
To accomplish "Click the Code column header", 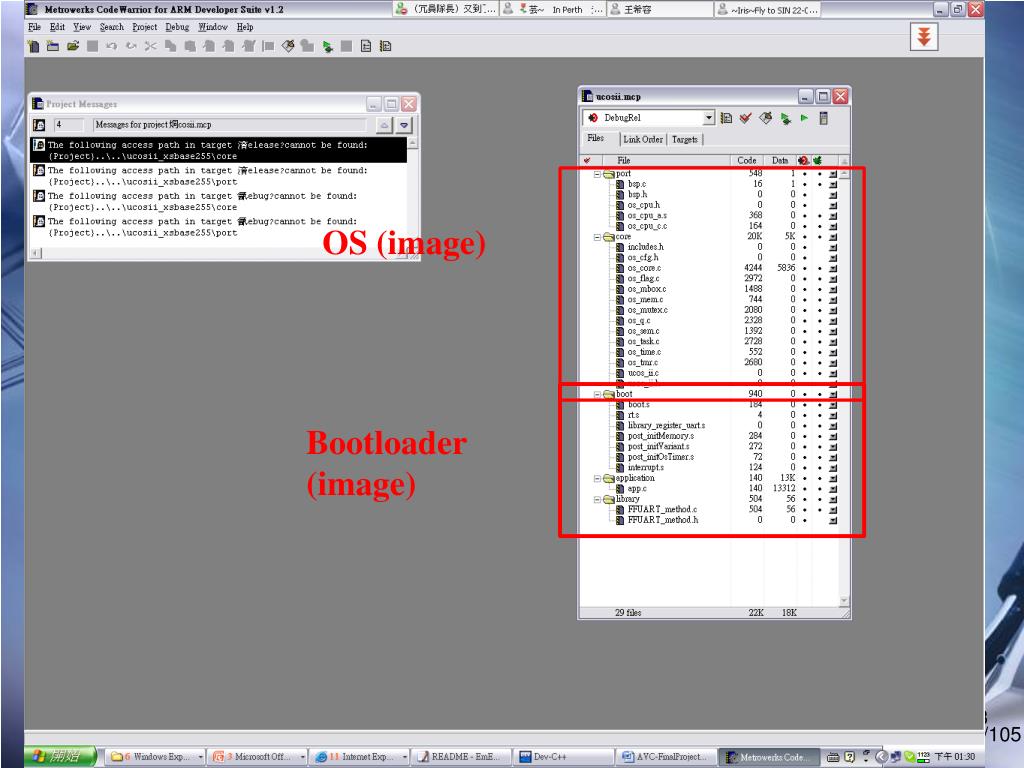I will (x=746, y=161).
